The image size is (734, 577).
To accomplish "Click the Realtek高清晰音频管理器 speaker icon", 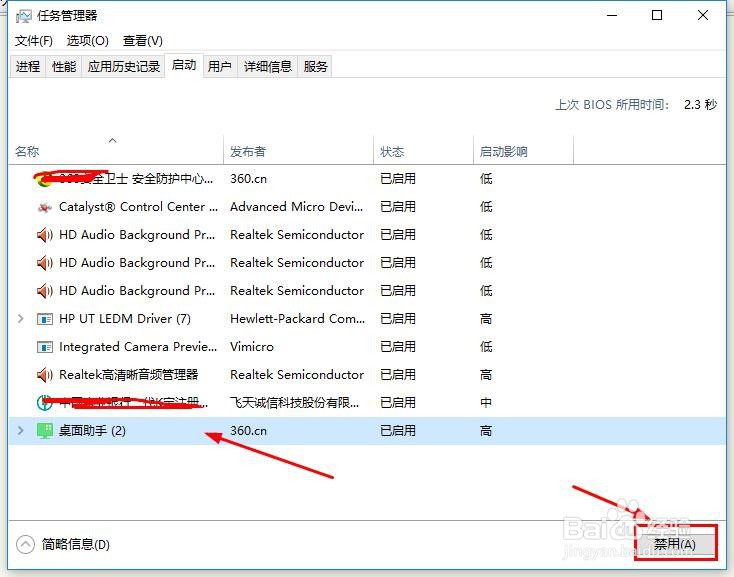I will click(x=44, y=375).
